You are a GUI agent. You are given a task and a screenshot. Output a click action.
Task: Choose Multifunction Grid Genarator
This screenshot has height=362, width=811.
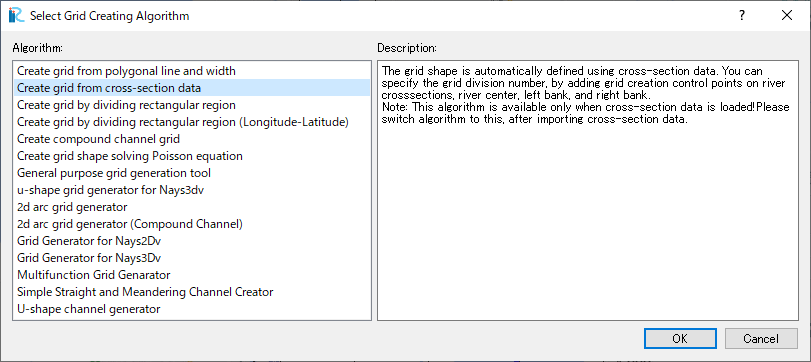pyautogui.click(x=192, y=275)
